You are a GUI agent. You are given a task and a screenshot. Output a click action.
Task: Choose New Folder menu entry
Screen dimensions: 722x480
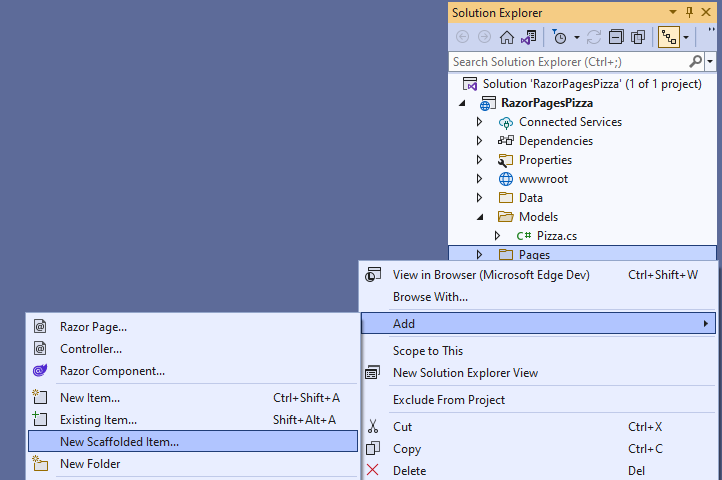pyautogui.click(x=90, y=464)
